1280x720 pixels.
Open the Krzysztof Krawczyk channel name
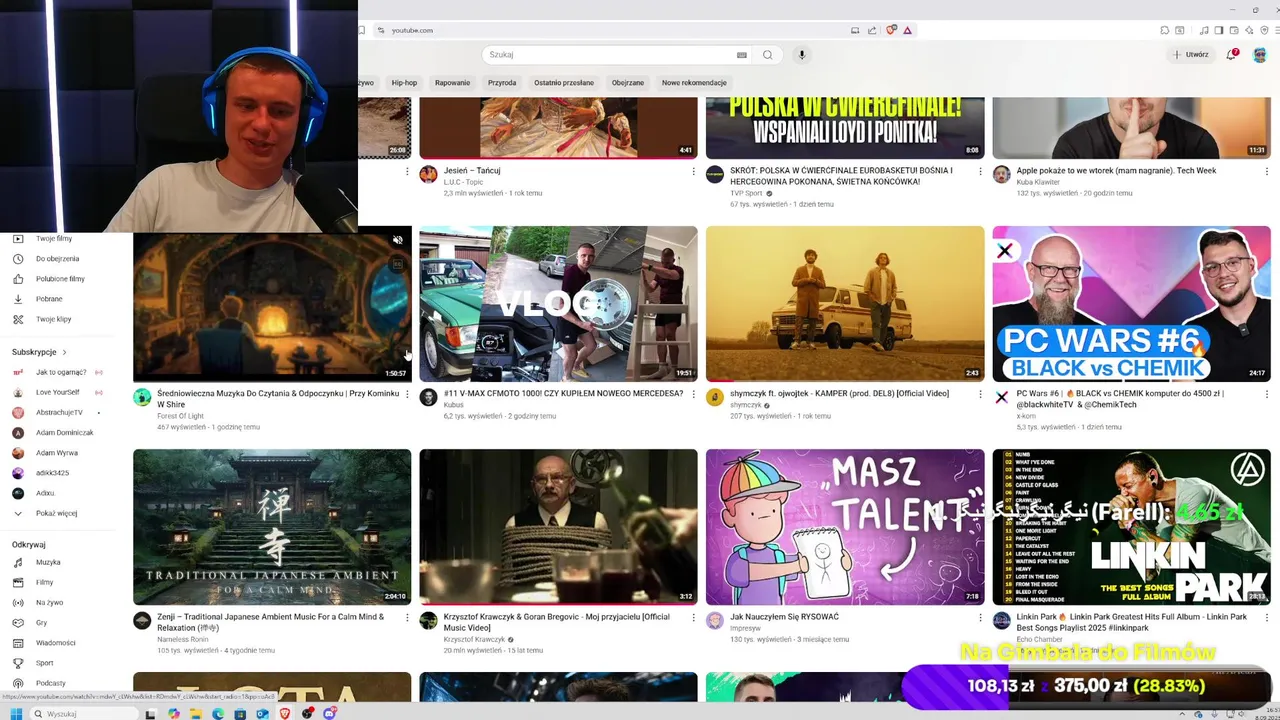click(x=474, y=639)
